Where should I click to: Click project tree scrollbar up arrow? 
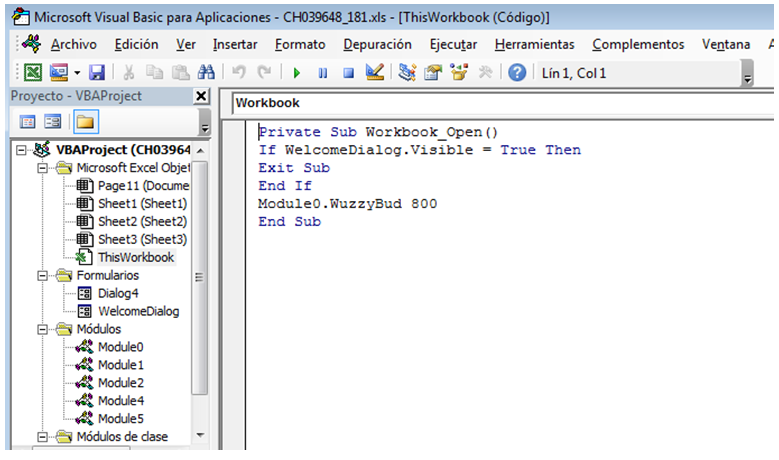200,151
